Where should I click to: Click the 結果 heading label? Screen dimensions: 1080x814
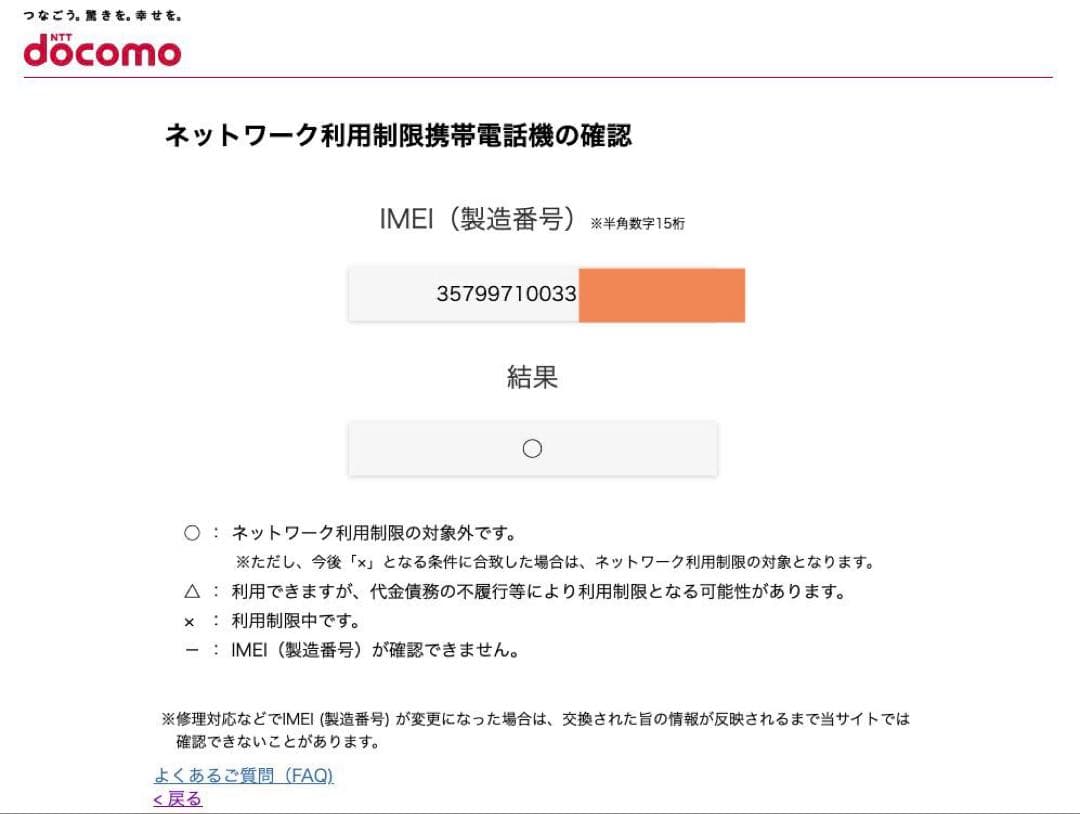(x=532, y=378)
